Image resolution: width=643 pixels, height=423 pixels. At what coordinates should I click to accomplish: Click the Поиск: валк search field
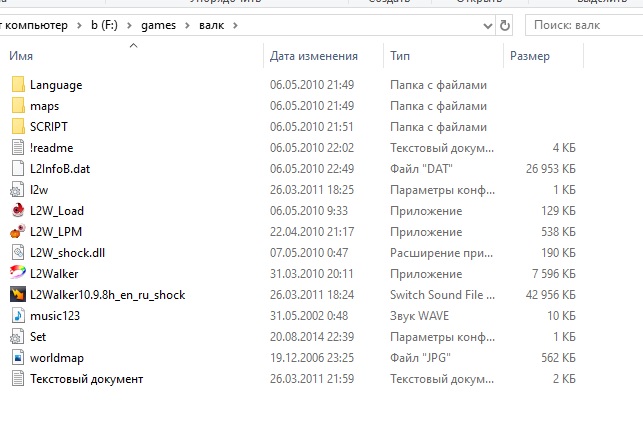point(584,25)
